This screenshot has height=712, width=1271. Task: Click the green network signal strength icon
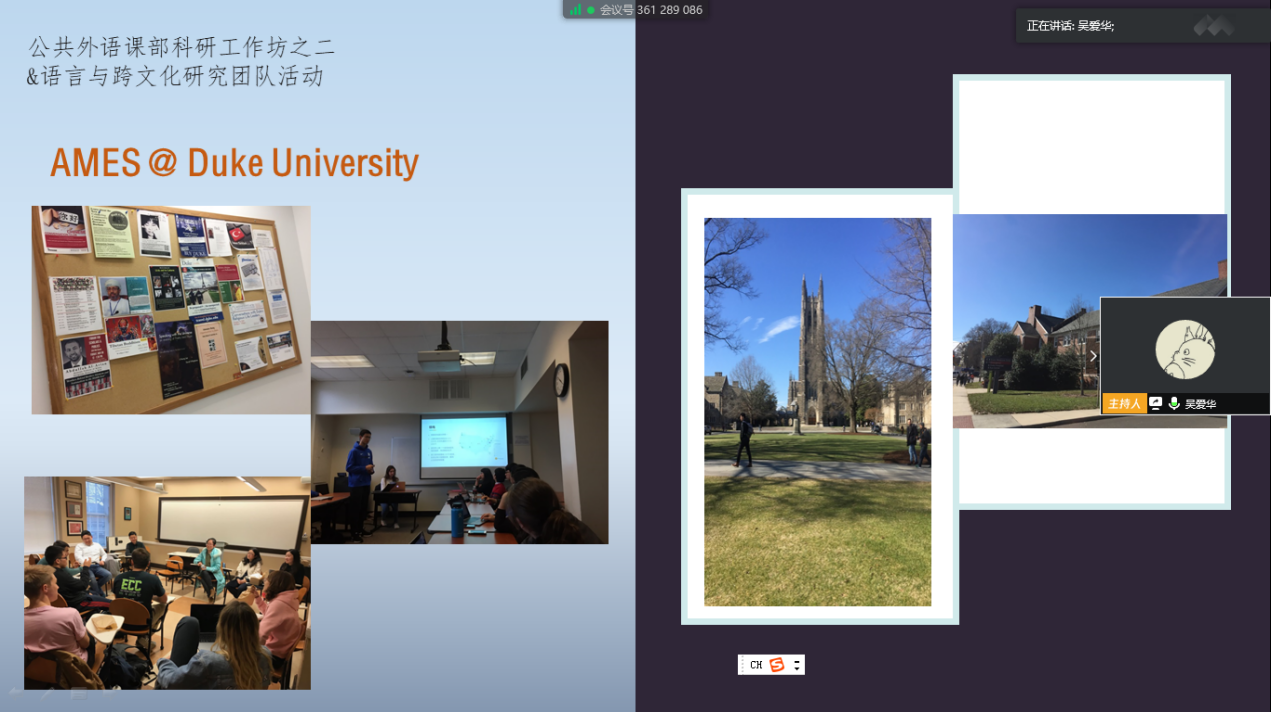tap(576, 10)
